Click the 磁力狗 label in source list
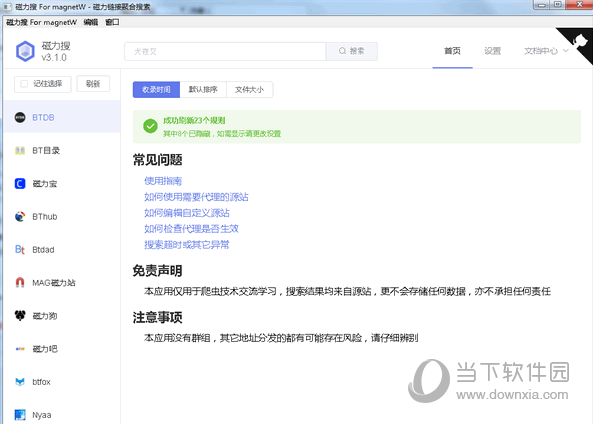593x424 pixels. click(45, 315)
